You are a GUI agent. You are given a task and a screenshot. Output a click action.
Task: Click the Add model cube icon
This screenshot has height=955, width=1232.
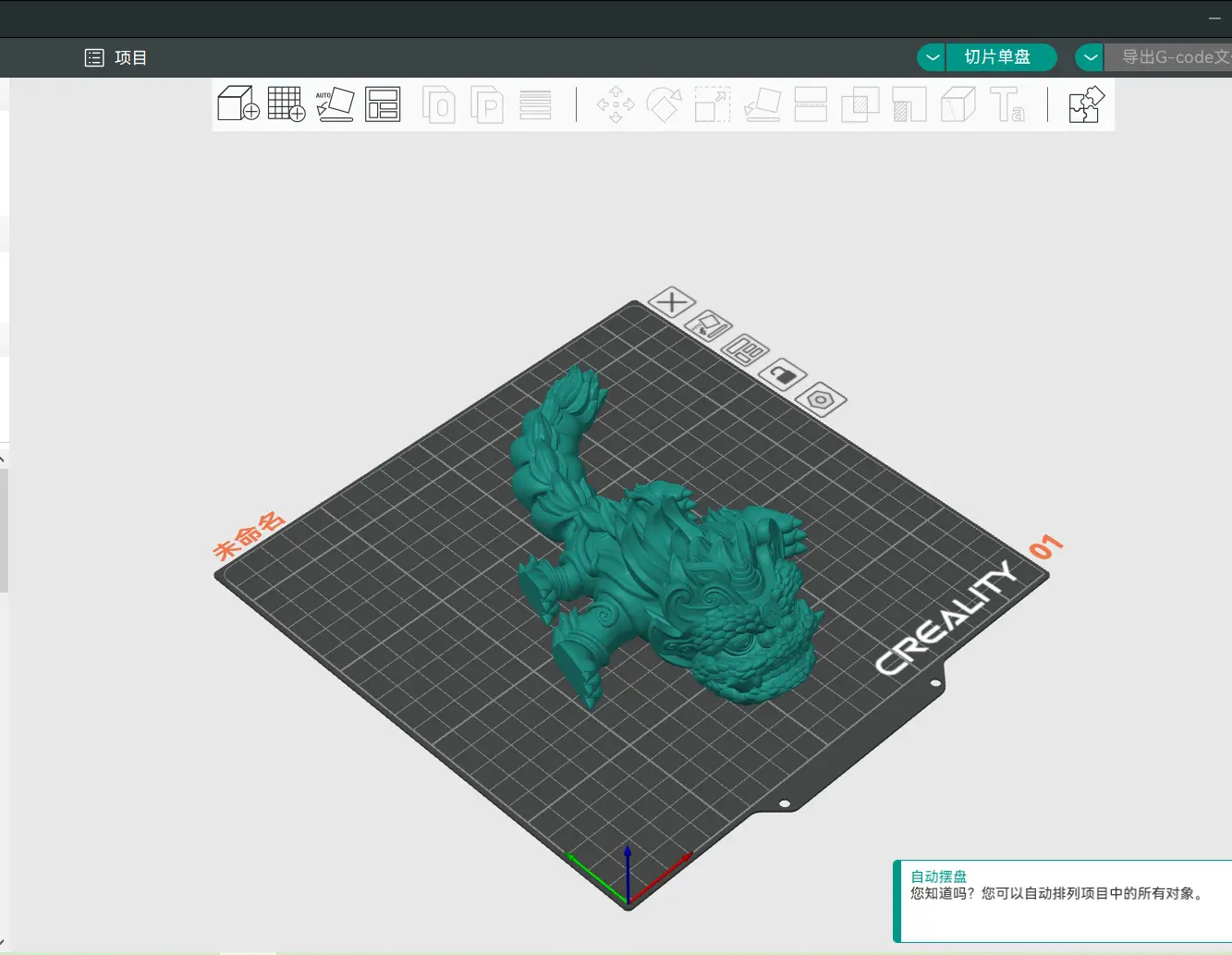coord(238,104)
